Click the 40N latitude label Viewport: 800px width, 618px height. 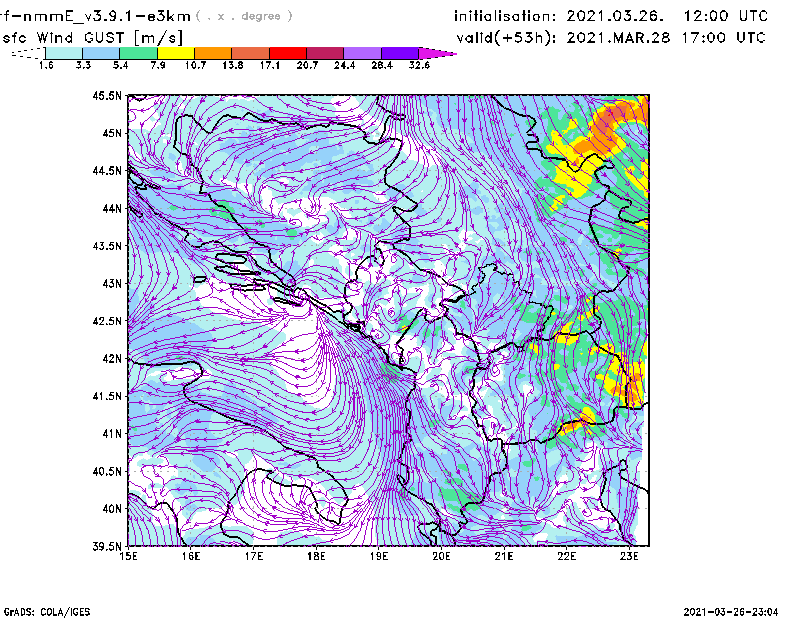(112, 508)
